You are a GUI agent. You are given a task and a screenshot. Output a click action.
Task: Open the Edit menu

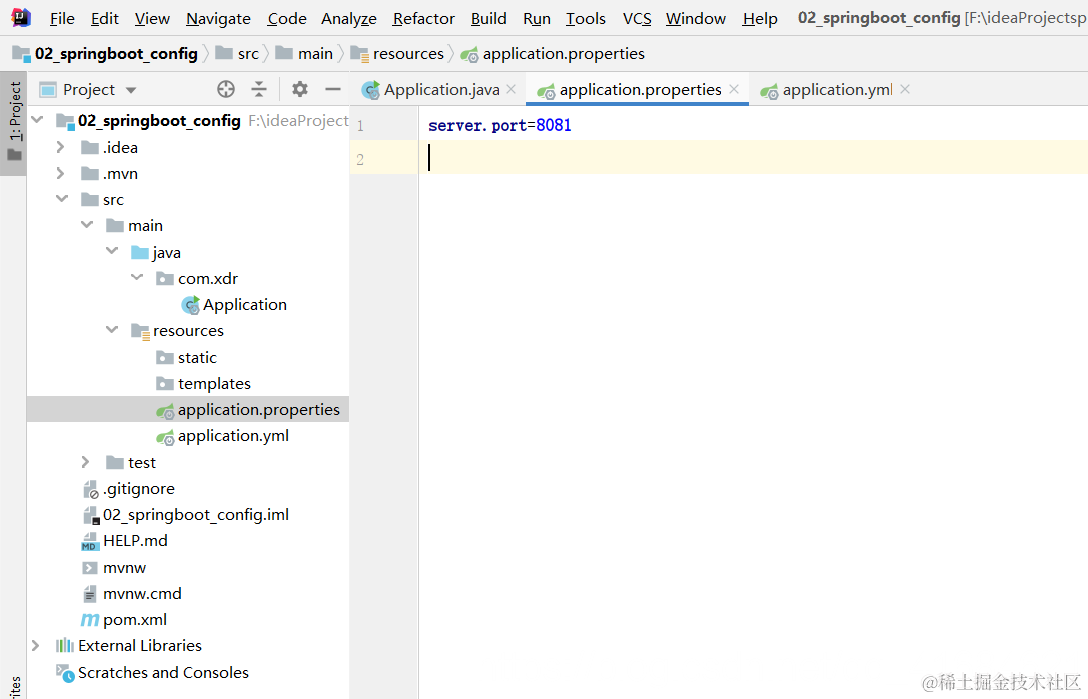coord(105,18)
